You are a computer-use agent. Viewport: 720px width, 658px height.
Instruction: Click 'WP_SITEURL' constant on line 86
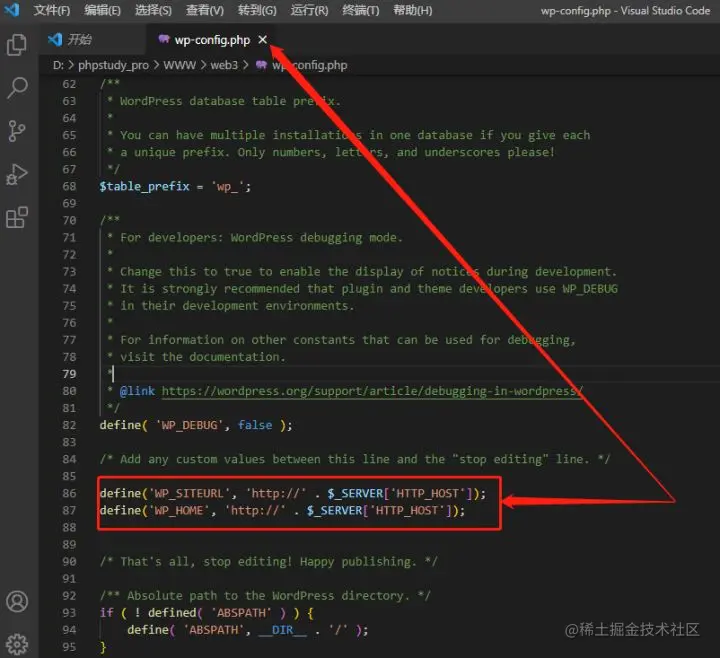tap(189, 494)
